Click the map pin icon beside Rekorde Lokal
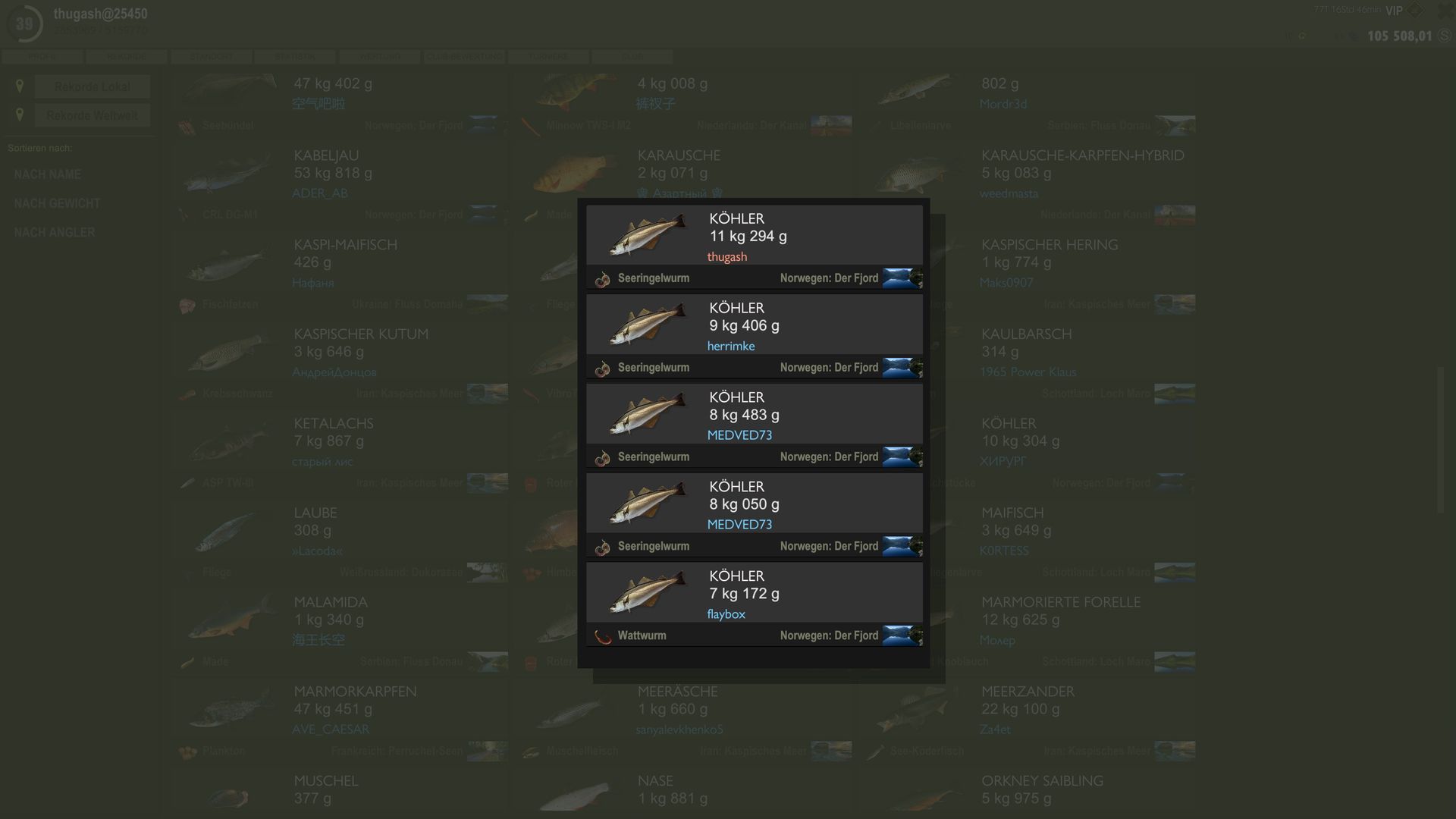This screenshot has height=819, width=1456. pyautogui.click(x=20, y=86)
